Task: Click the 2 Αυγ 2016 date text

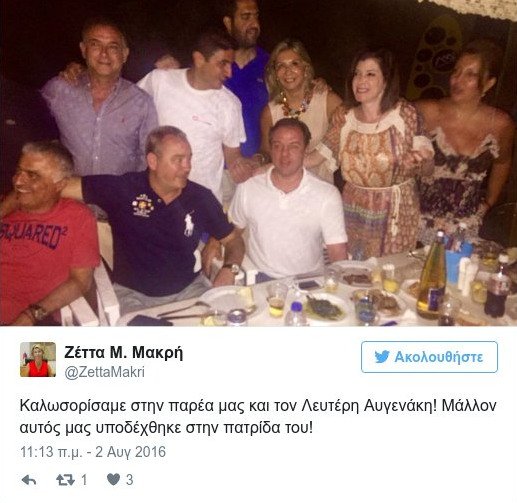Action: pos(131,452)
